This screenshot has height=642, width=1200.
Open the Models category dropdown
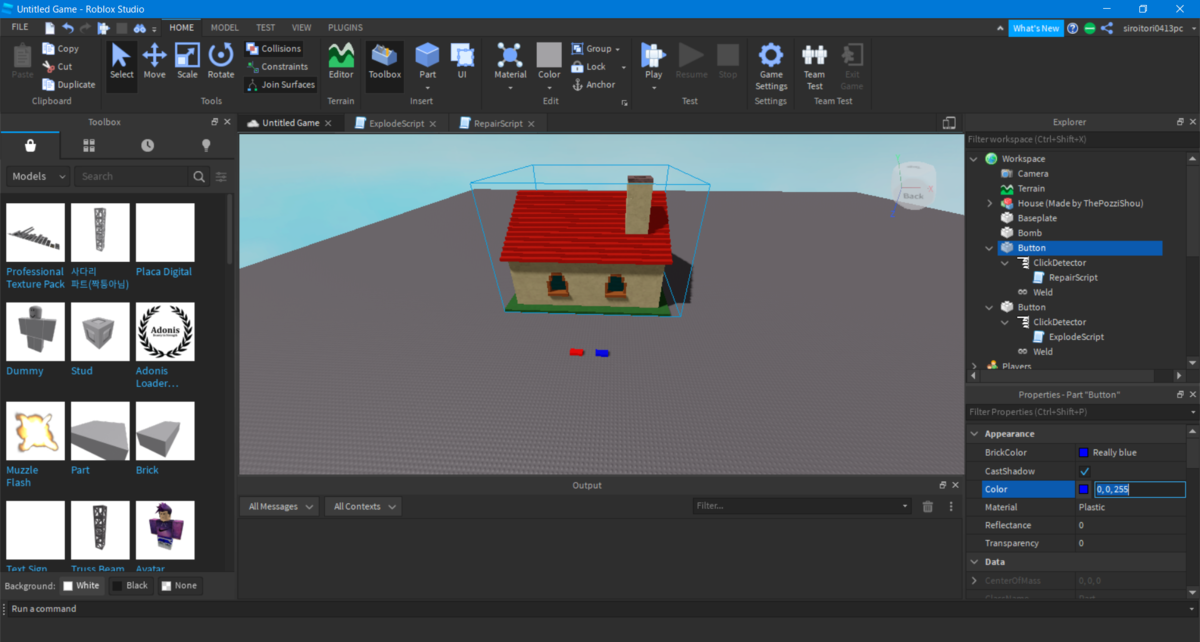38,176
